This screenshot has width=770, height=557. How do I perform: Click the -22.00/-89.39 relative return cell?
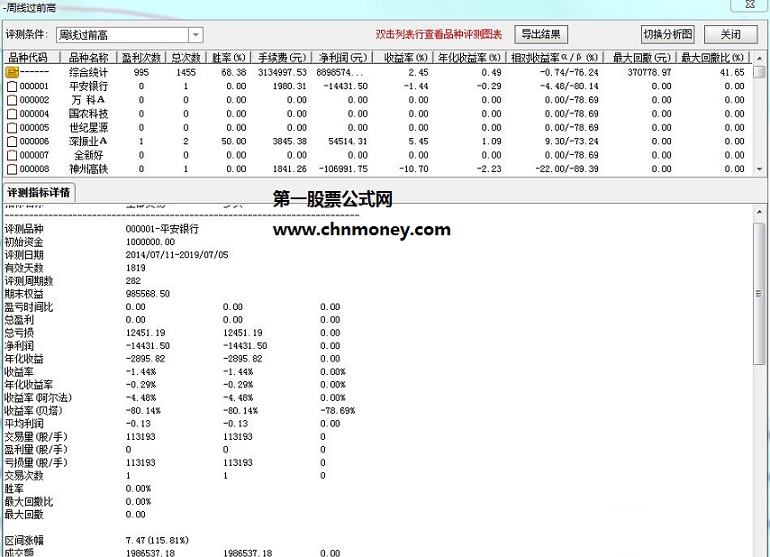pos(567,169)
